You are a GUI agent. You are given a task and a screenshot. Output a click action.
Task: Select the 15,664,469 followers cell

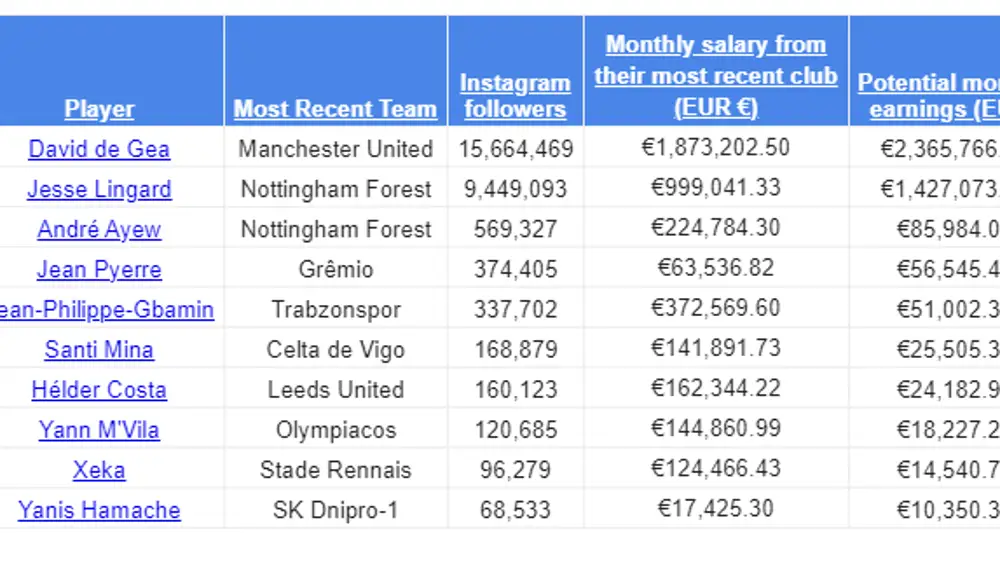pyautogui.click(x=516, y=149)
